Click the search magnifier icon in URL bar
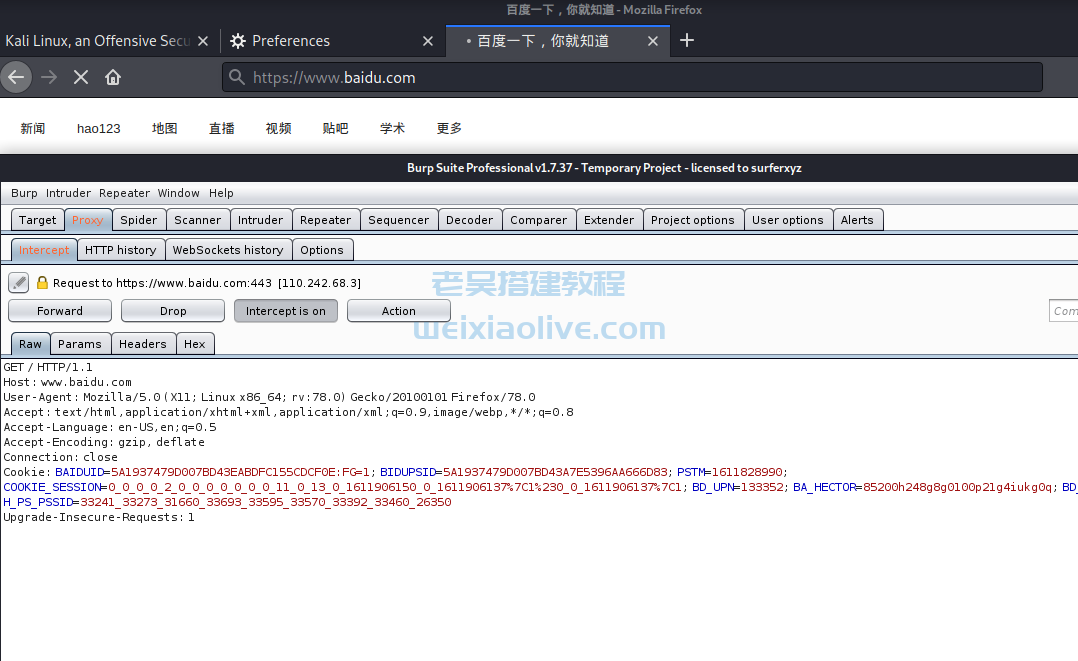The image size is (1078, 661). tap(236, 77)
